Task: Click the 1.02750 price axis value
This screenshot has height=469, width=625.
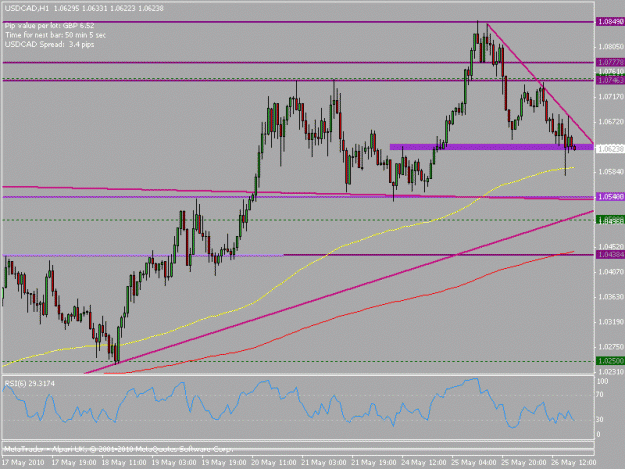Action: click(x=610, y=347)
